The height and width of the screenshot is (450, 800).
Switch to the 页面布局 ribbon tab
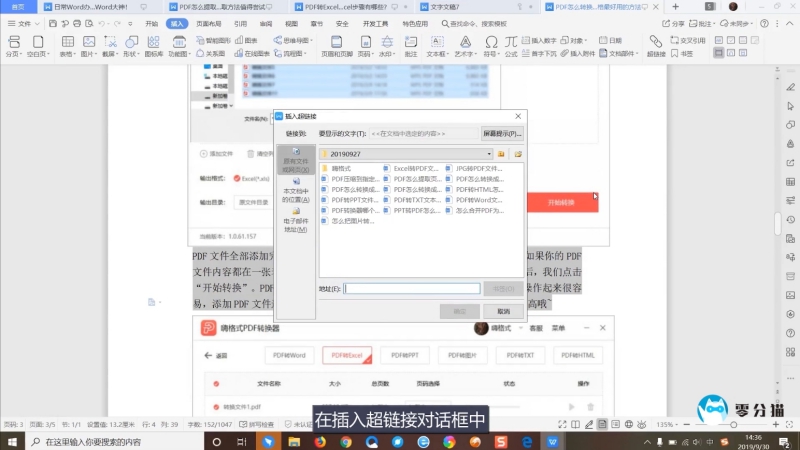click(x=209, y=22)
